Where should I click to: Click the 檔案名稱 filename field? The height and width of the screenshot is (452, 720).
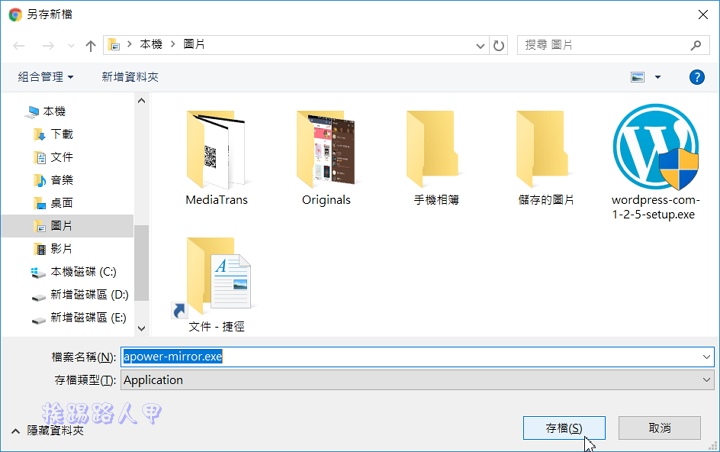417,356
